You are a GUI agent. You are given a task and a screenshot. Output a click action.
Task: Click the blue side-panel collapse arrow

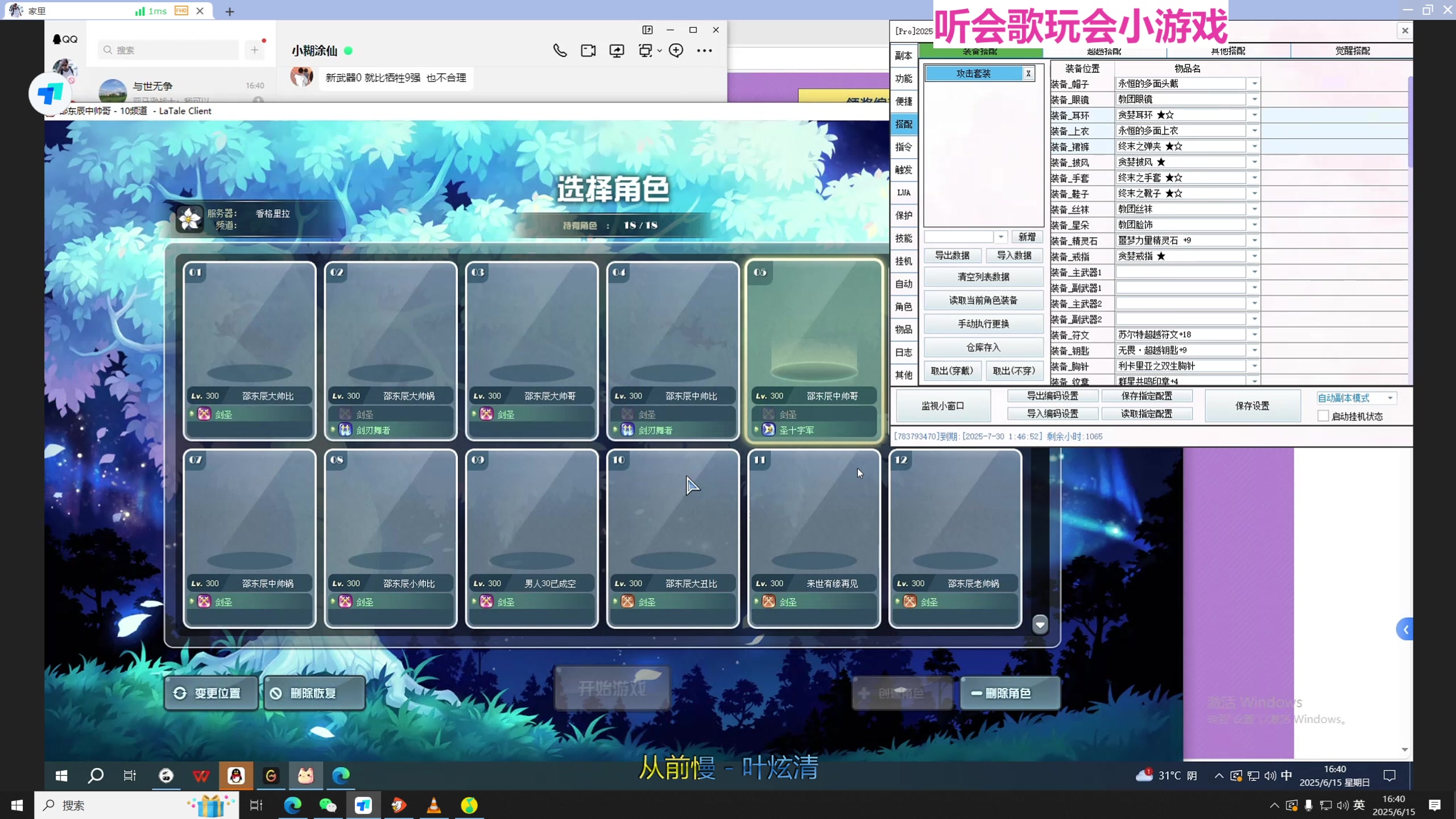[x=1405, y=630]
